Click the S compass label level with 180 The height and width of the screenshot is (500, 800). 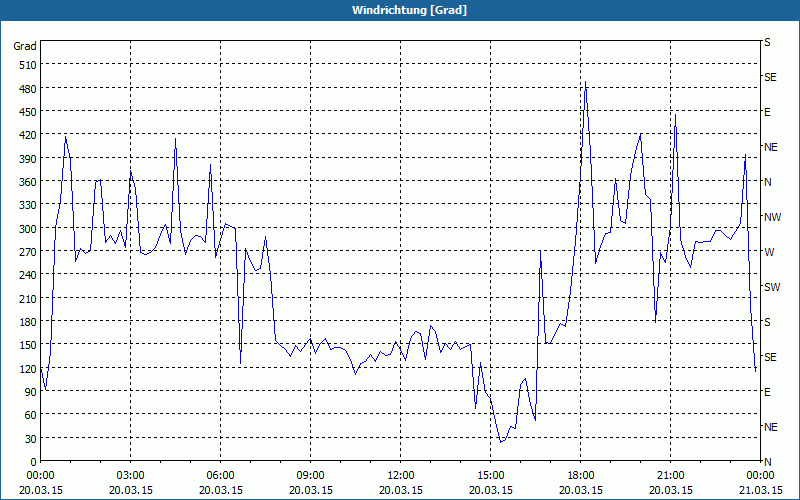[767, 322]
